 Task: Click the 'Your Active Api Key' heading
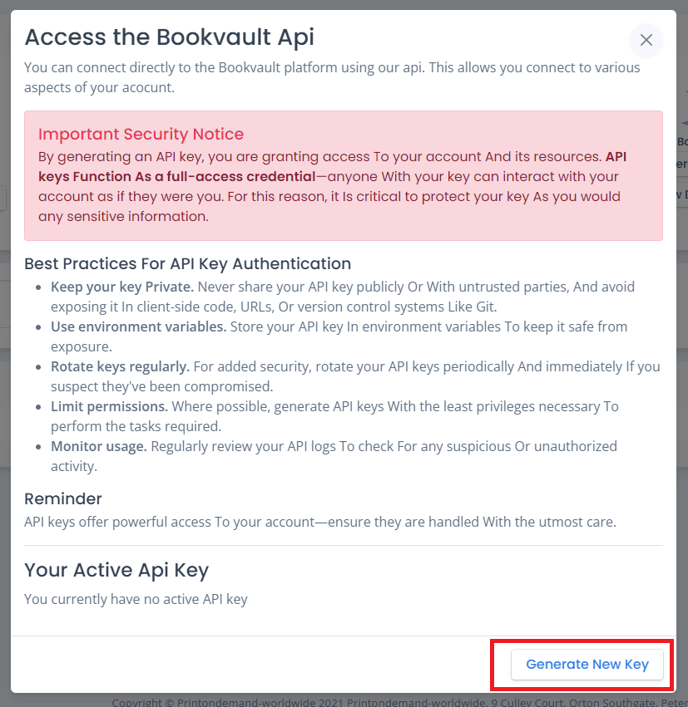pyautogui.click(x=116, y=570)
